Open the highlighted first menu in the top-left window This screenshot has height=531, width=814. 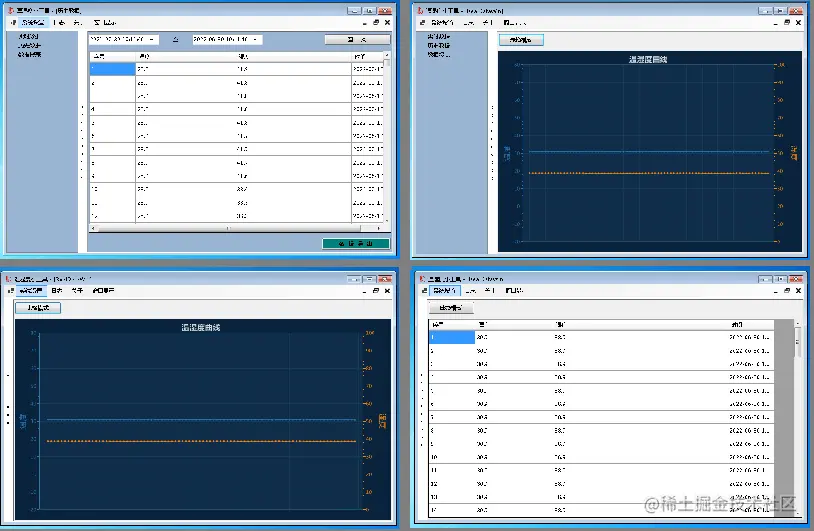click(34, 23)
